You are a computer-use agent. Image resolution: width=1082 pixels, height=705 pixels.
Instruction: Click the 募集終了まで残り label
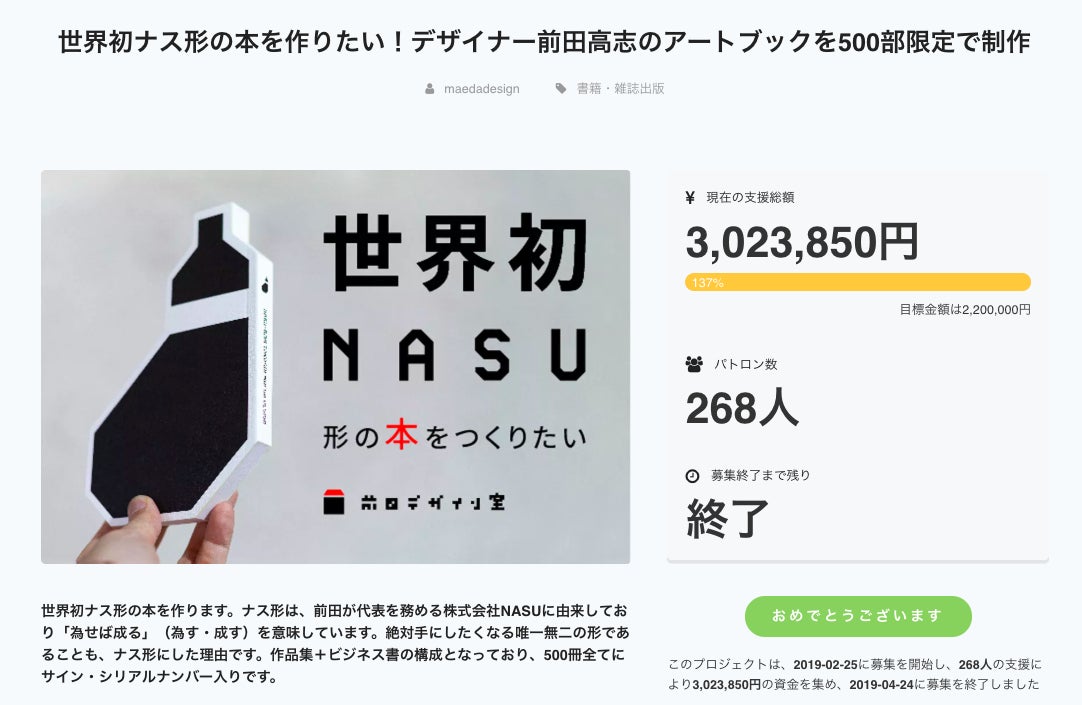(760, 476)
